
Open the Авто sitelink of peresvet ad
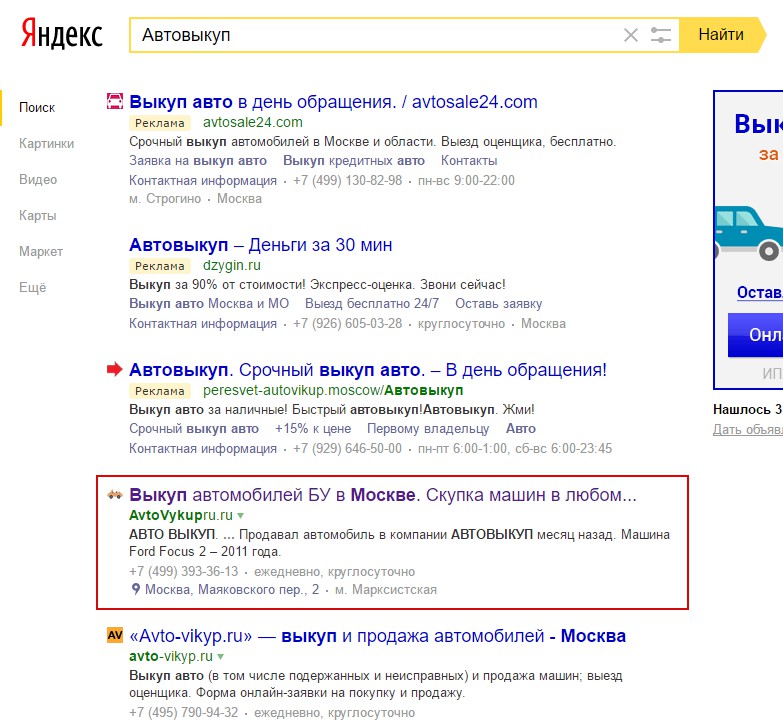pyautogui.click(x=521, y=428)
